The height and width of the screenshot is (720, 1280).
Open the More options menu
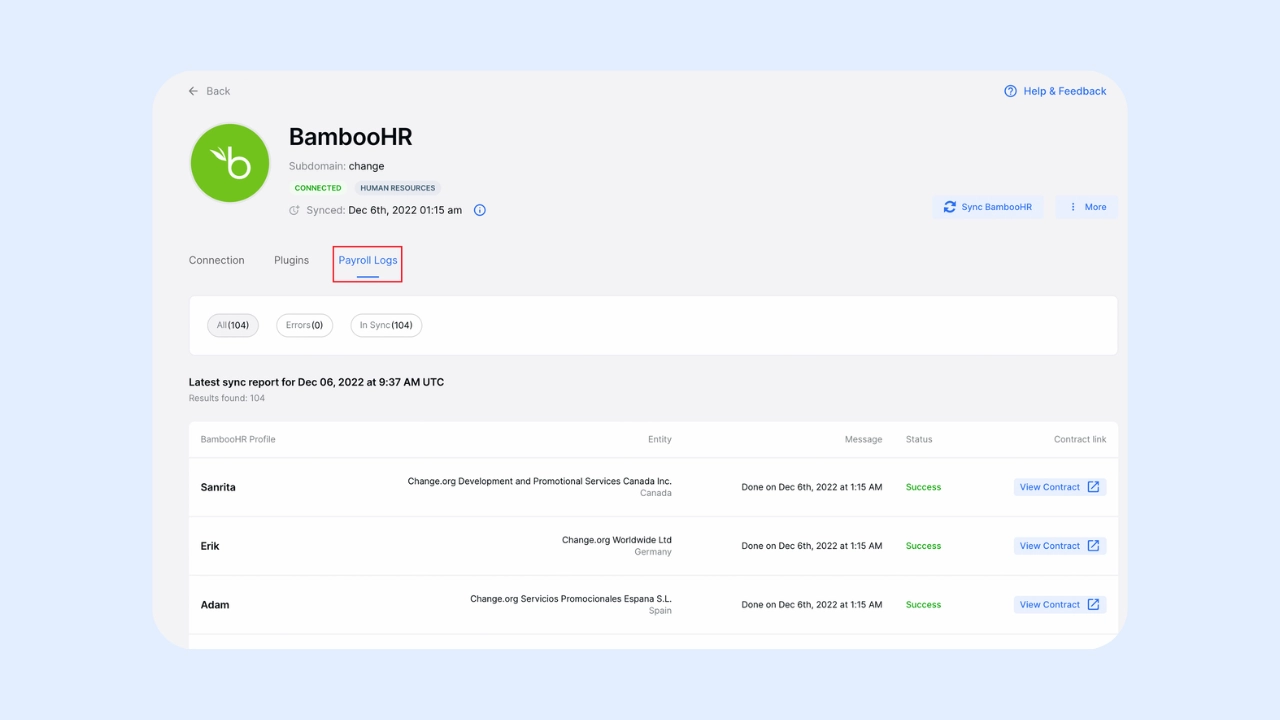point(1087,207)
